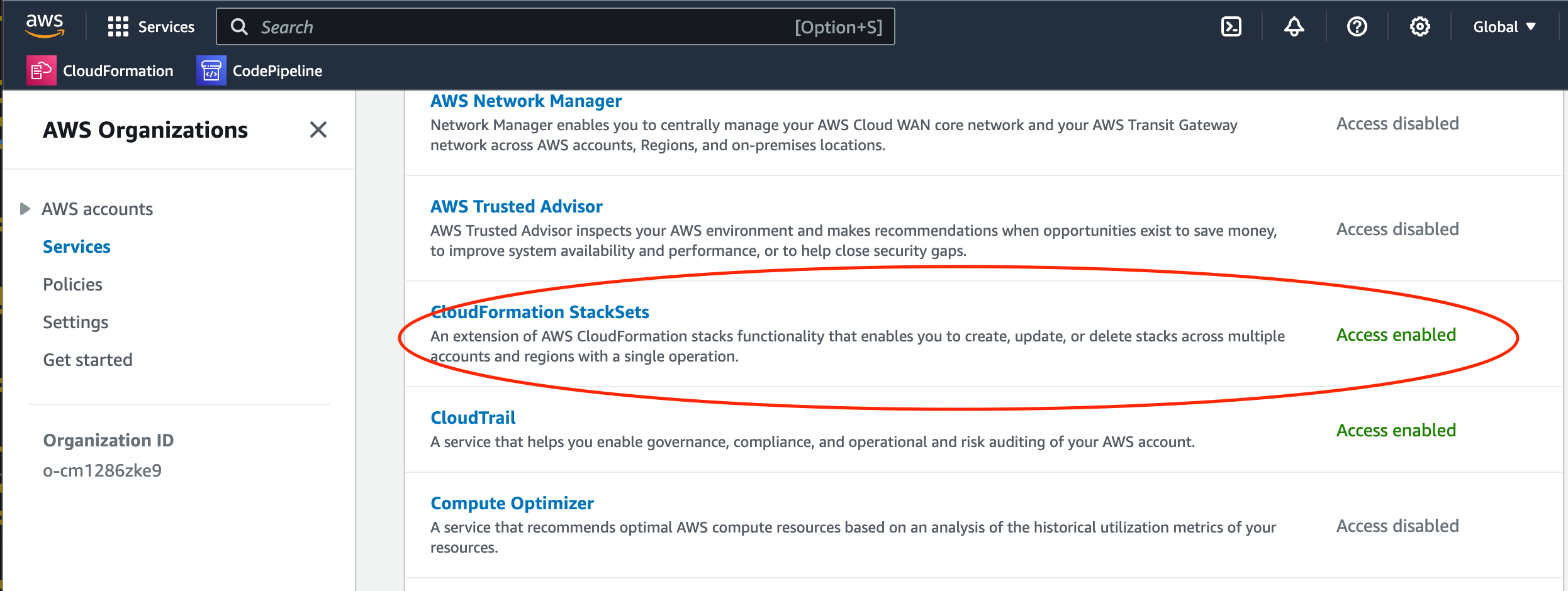Click the Organization ID label
The image size is (1568, 591).
[x=108, y=440]
